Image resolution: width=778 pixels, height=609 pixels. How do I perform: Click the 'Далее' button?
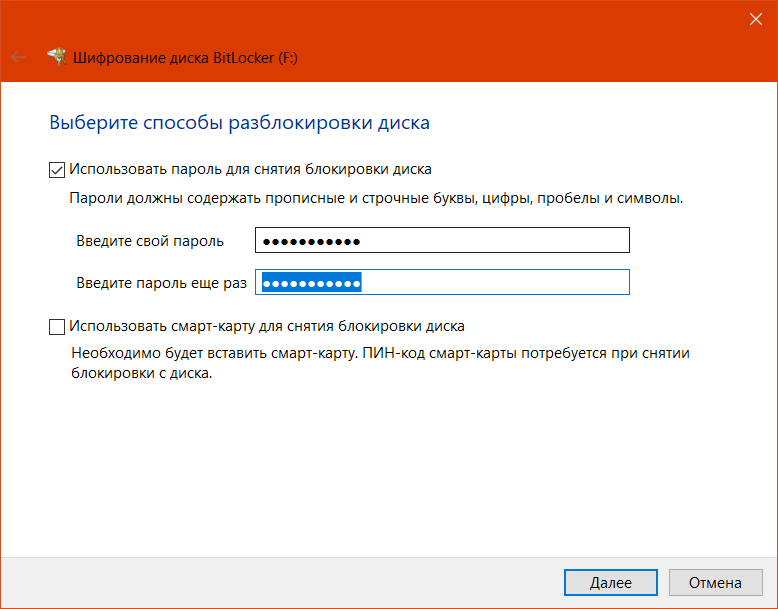tap(611, 582)
